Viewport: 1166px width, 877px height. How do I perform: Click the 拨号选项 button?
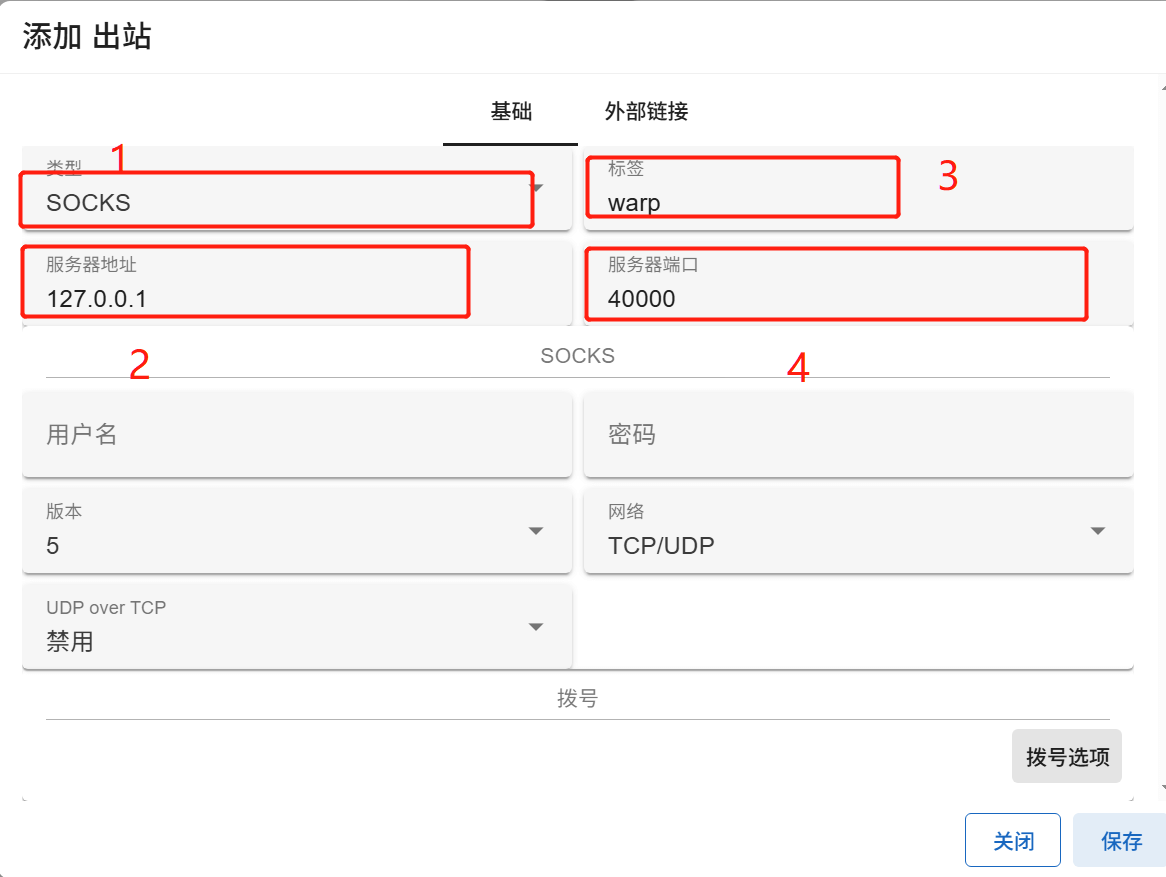(1066, 757)
